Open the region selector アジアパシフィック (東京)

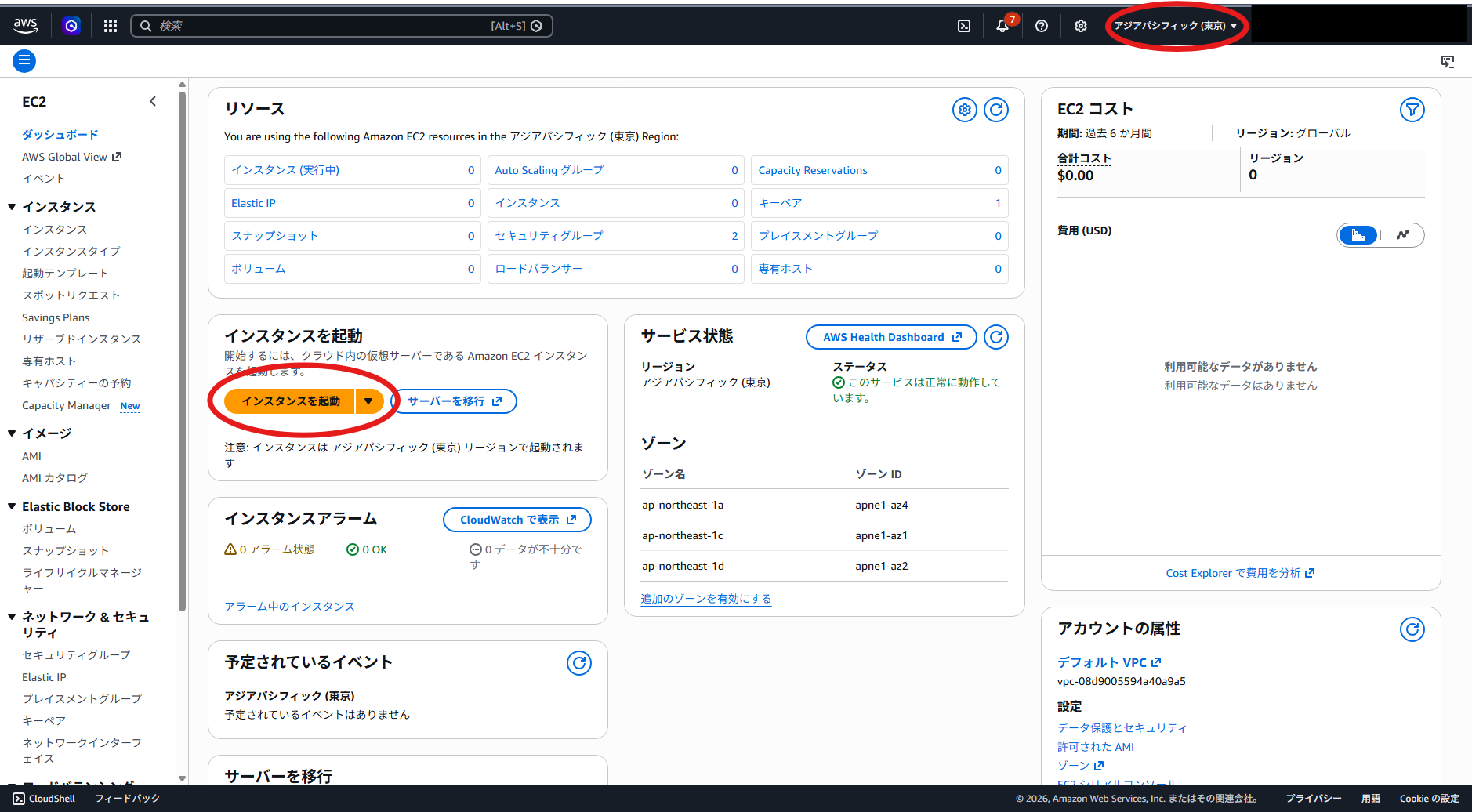click(x=1176, y=26)
